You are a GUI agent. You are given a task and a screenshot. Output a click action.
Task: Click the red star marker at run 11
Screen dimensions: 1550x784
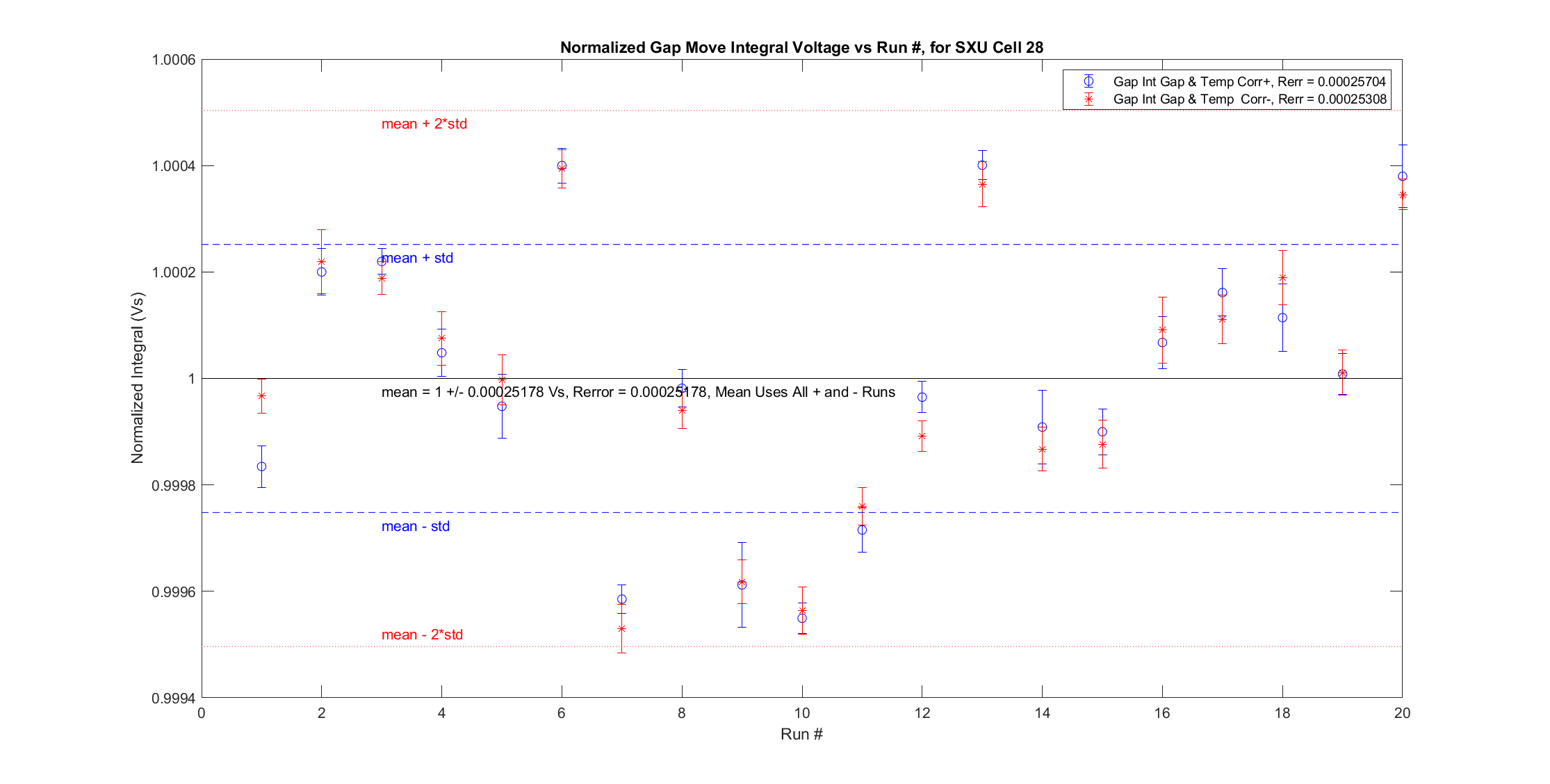(862, 507)
